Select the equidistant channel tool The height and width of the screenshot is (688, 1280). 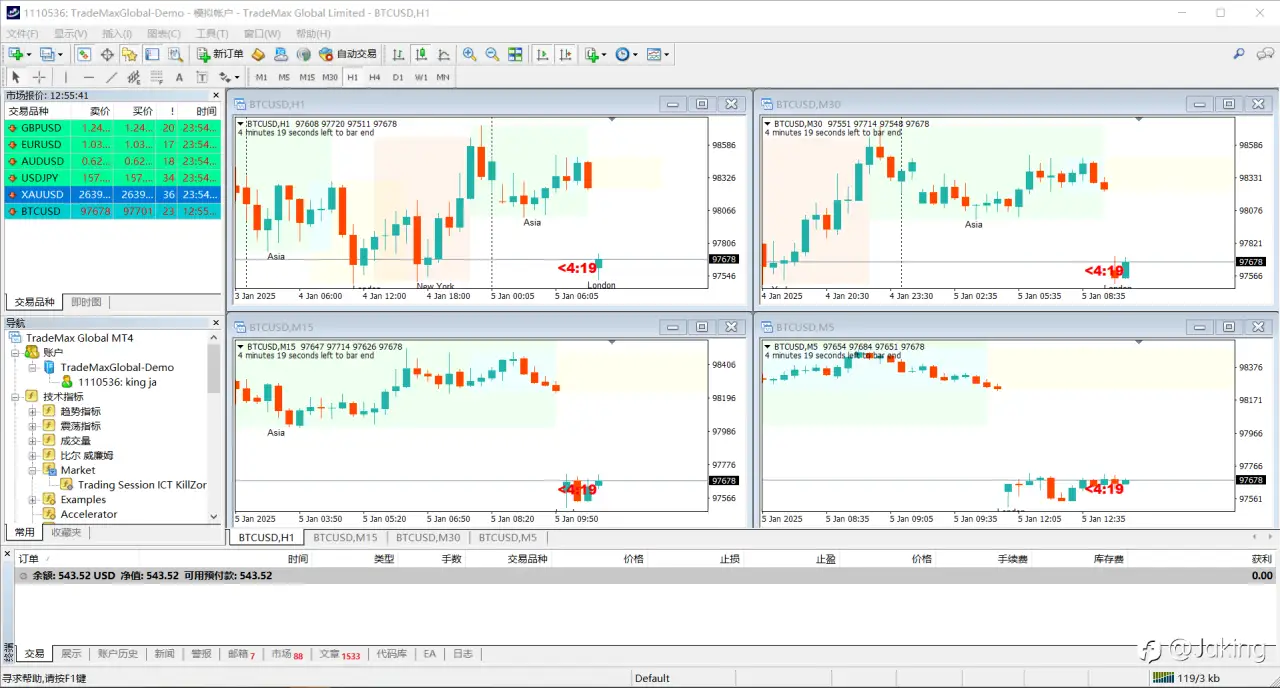pyautogui.click(x=134, y=77)
